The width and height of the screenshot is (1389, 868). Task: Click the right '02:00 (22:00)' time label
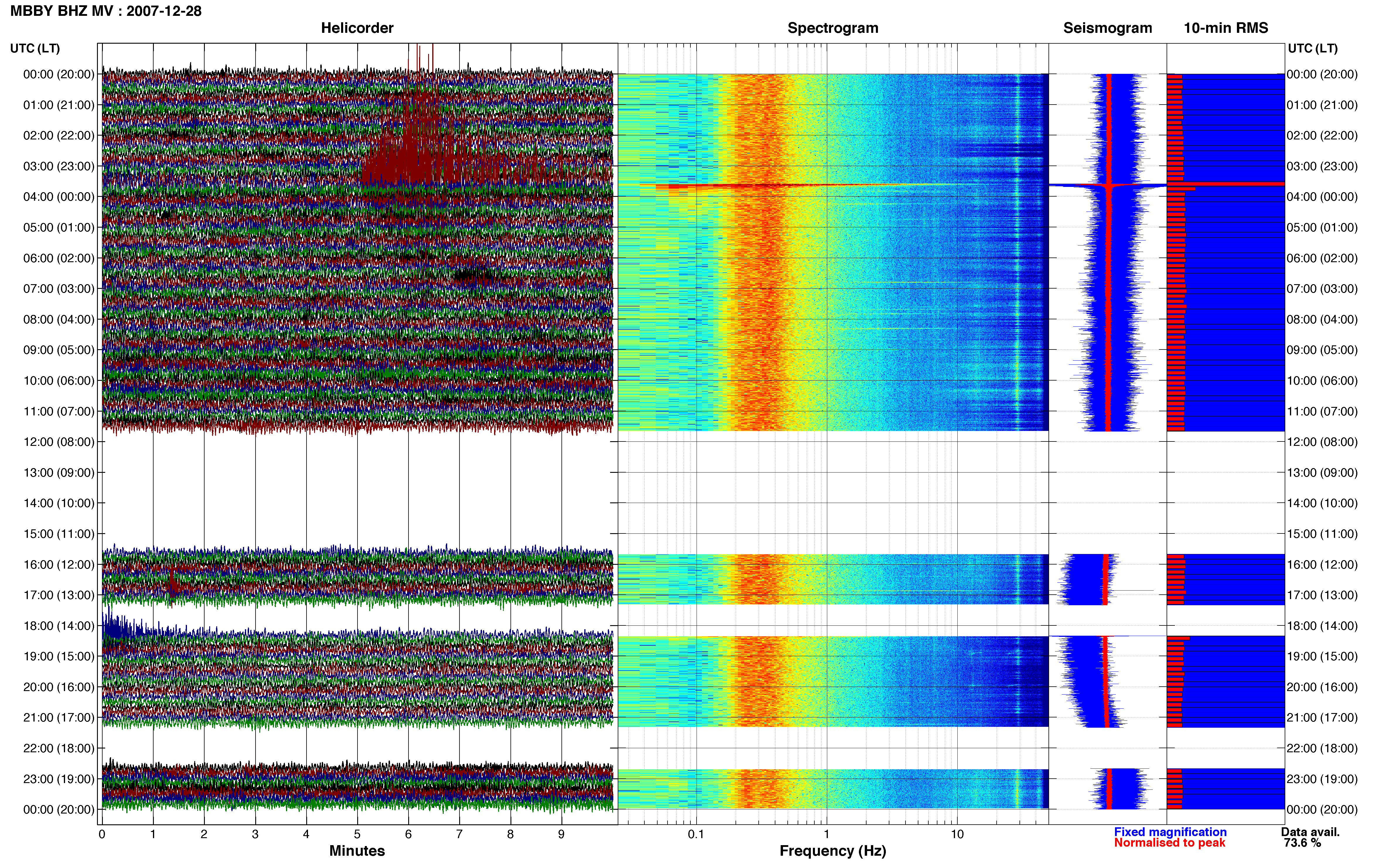point(1322,135)
